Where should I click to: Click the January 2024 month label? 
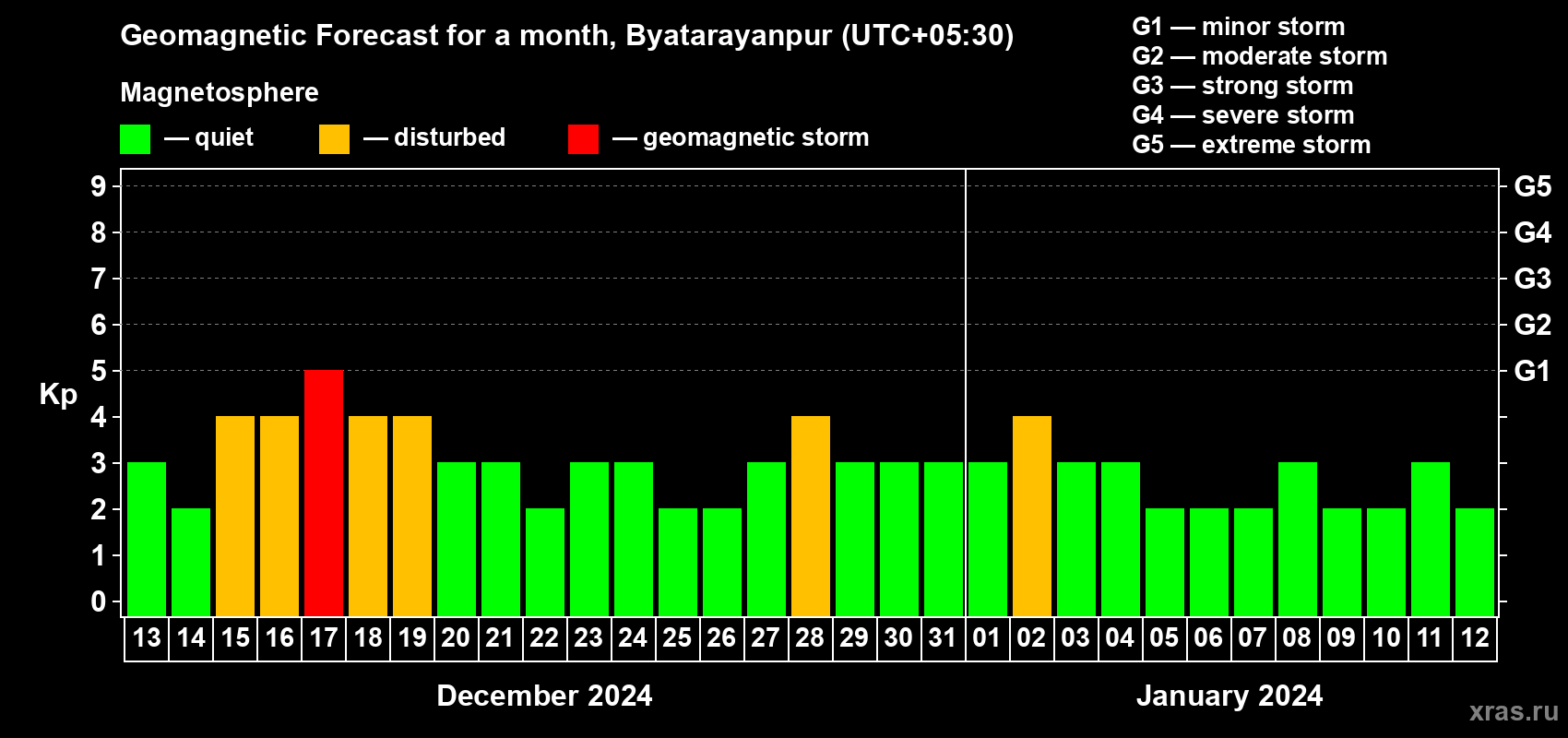click(x=1229, y=696)
